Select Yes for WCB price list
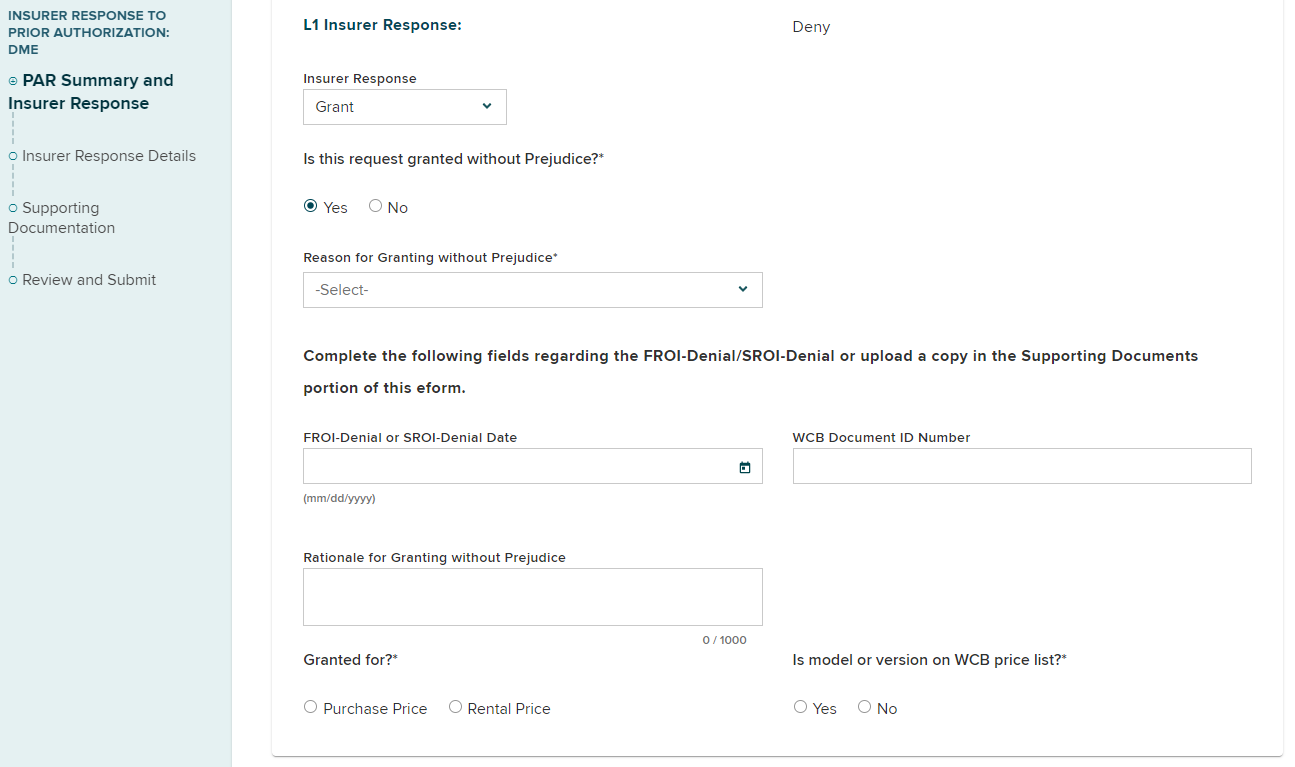 pos(800,707)
